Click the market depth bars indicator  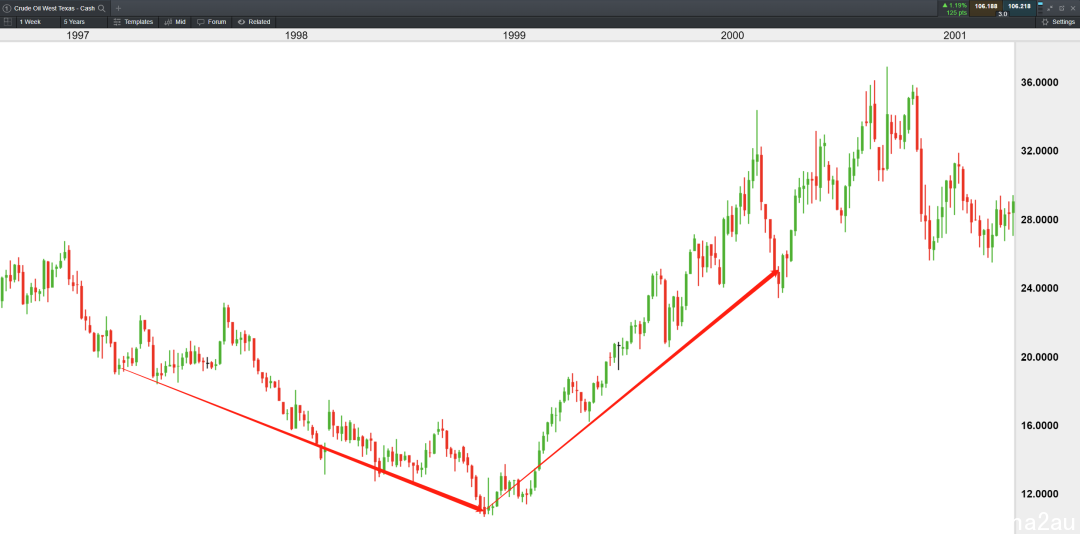1040,8
